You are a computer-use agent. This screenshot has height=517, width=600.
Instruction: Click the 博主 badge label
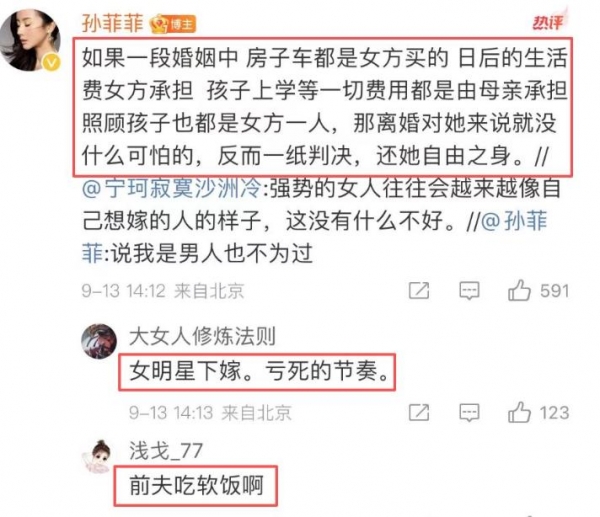pyautogui.click(x=183, y=24)
